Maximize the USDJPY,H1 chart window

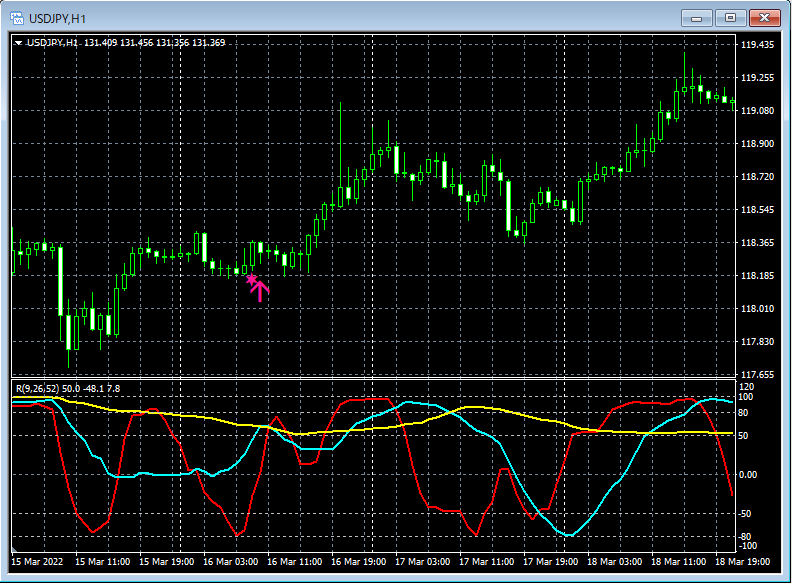(730, 18)
